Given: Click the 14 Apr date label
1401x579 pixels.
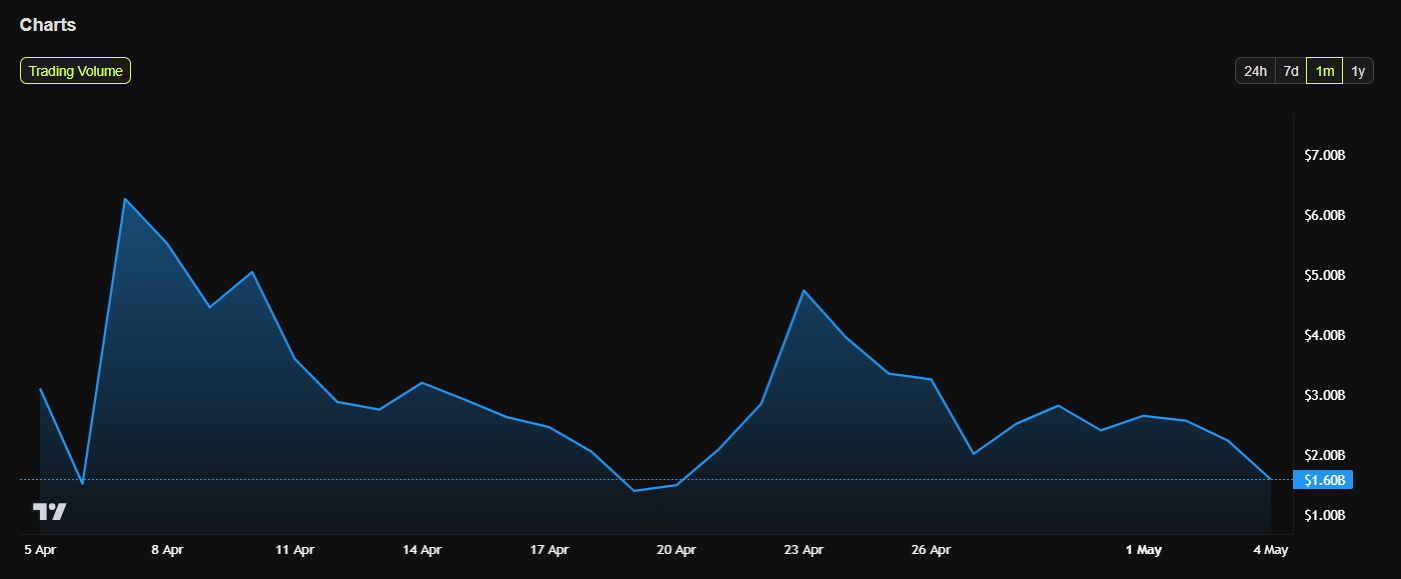Looking at the screenshot, I should tap(422, 549).
